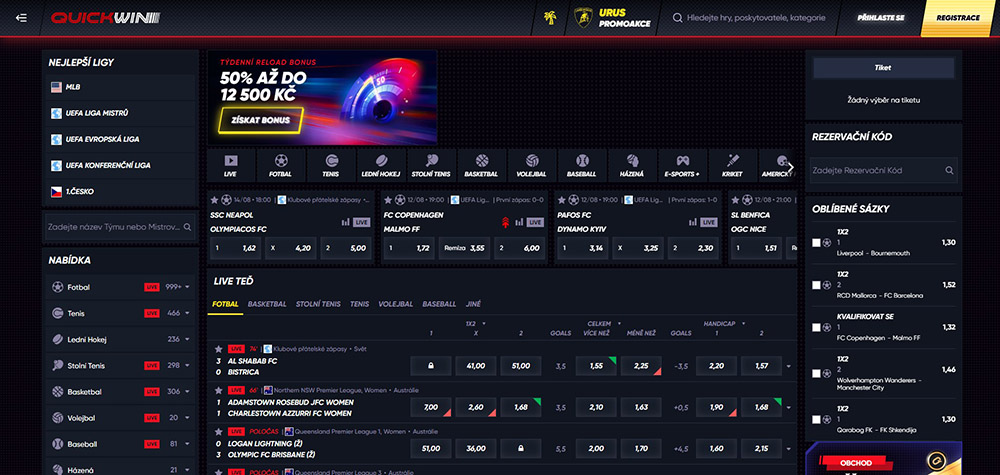Viewport: 1000px width, 475px height.
Task: Favorite the Al Shabab FC live match
Action: point(219,349)
